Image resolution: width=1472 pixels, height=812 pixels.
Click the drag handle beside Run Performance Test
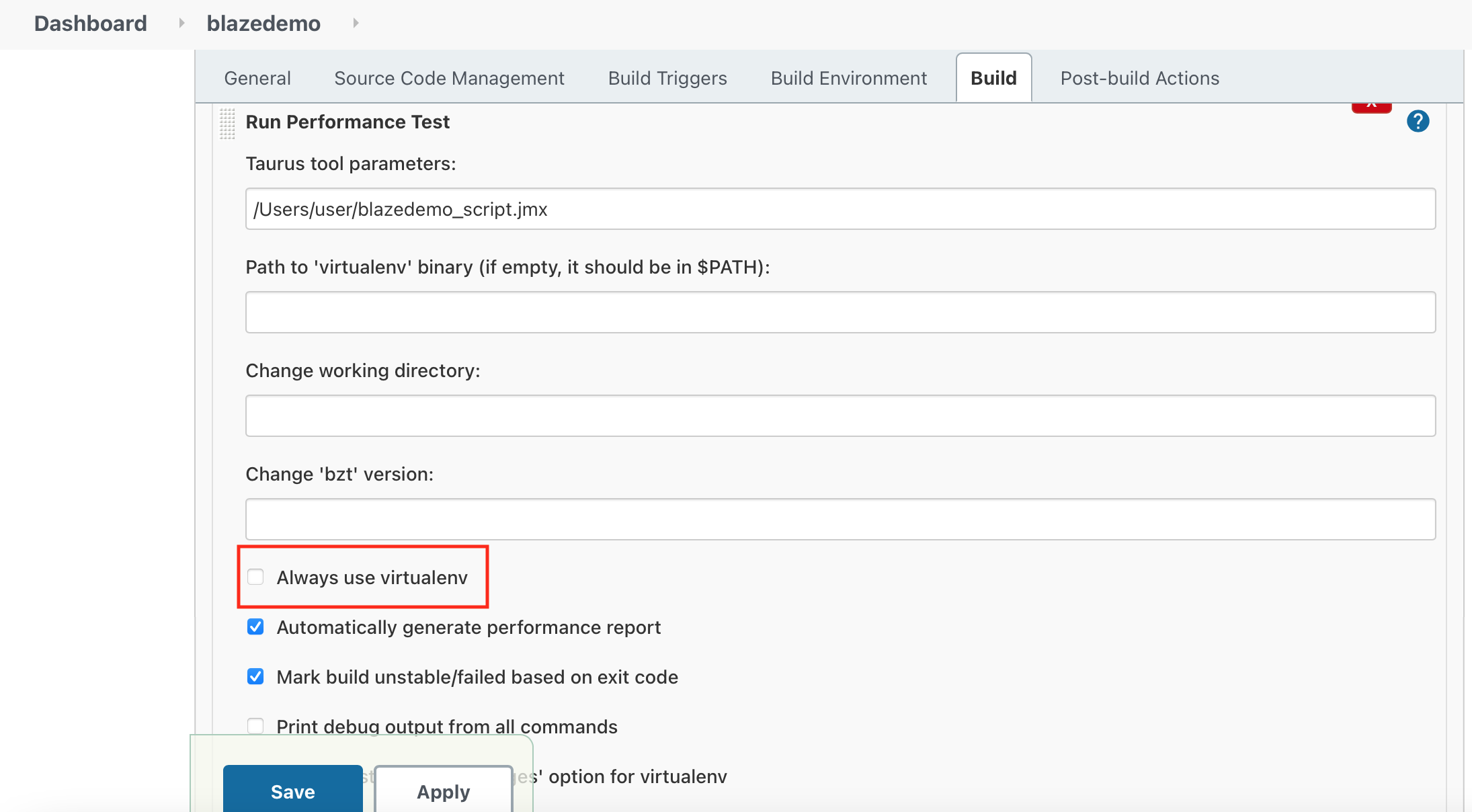(227, 124)
